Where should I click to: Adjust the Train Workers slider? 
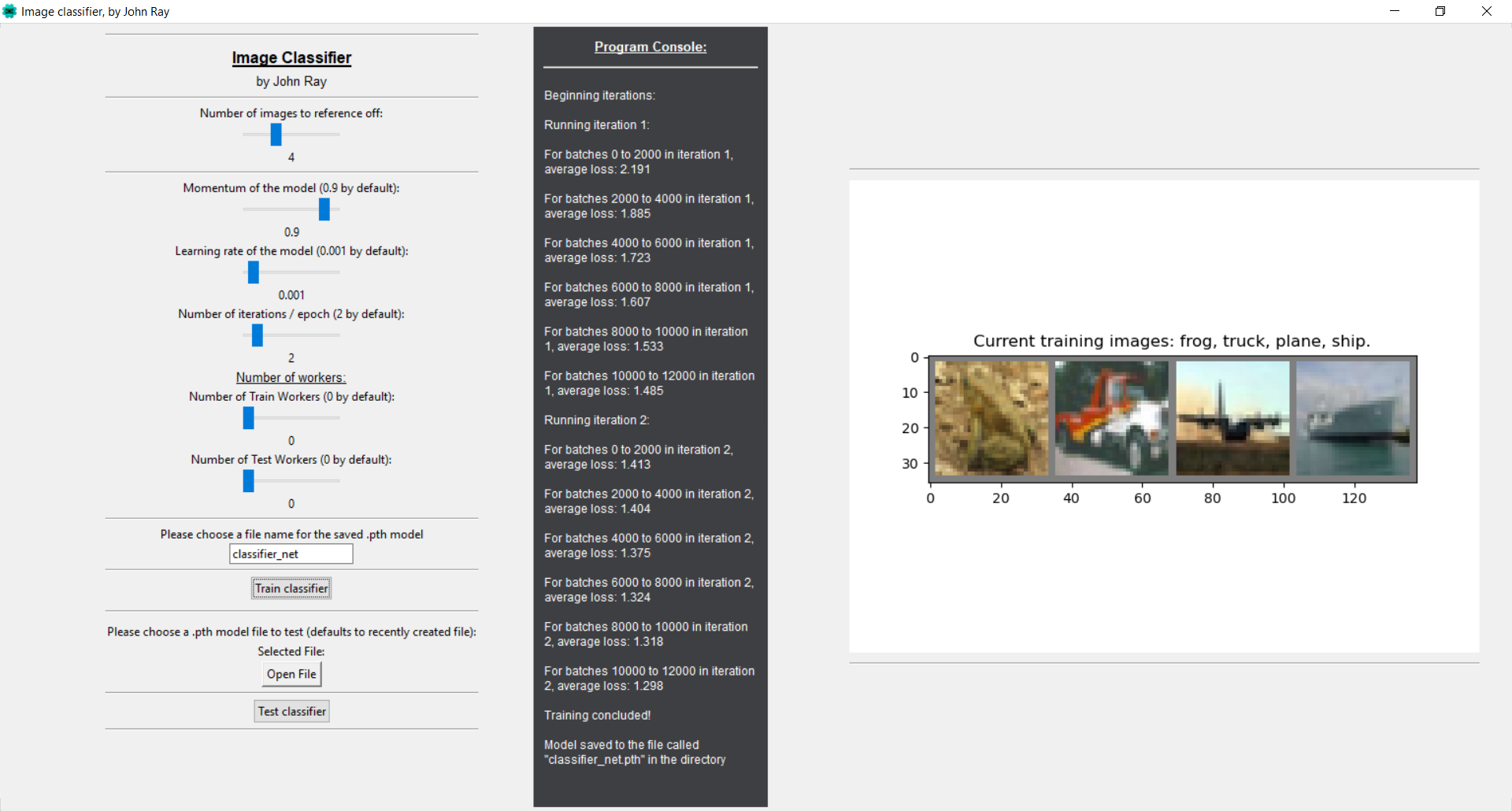(x=248, y=418)
